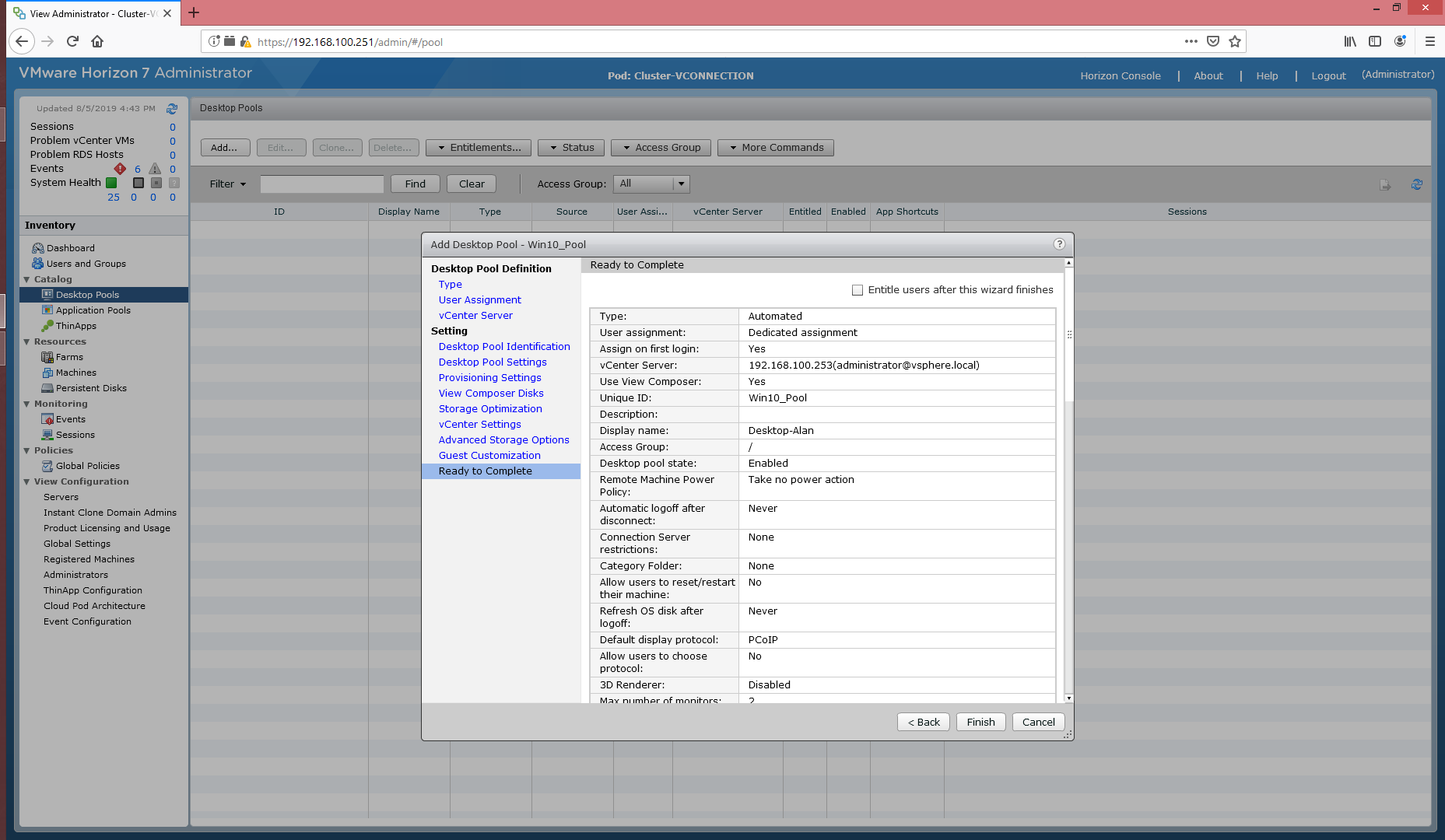Collapse the Catalog tree section
1445x840 pixels.
tap(27, 279)
